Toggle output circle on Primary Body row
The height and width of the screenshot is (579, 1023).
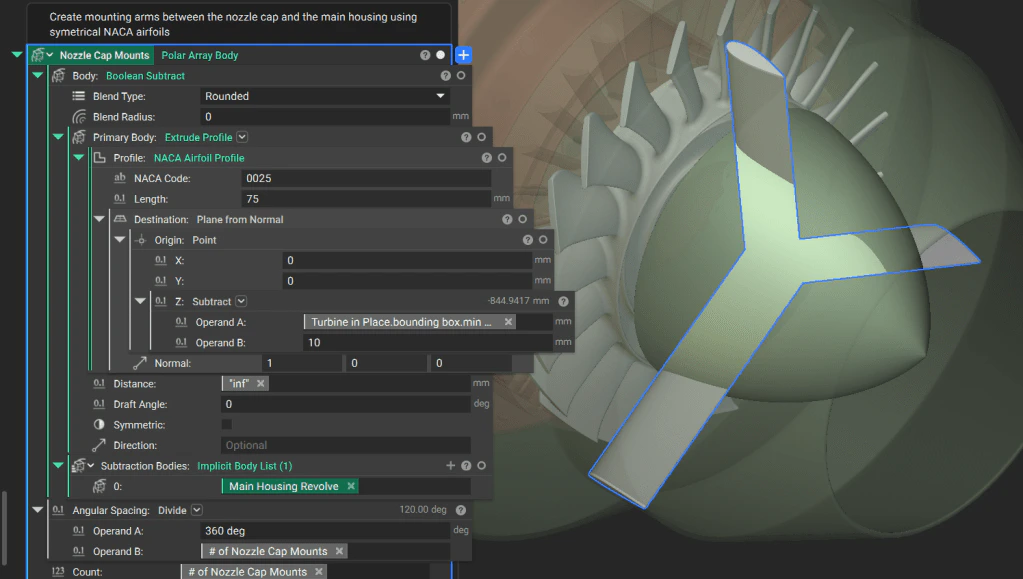[x=481, y=137]
